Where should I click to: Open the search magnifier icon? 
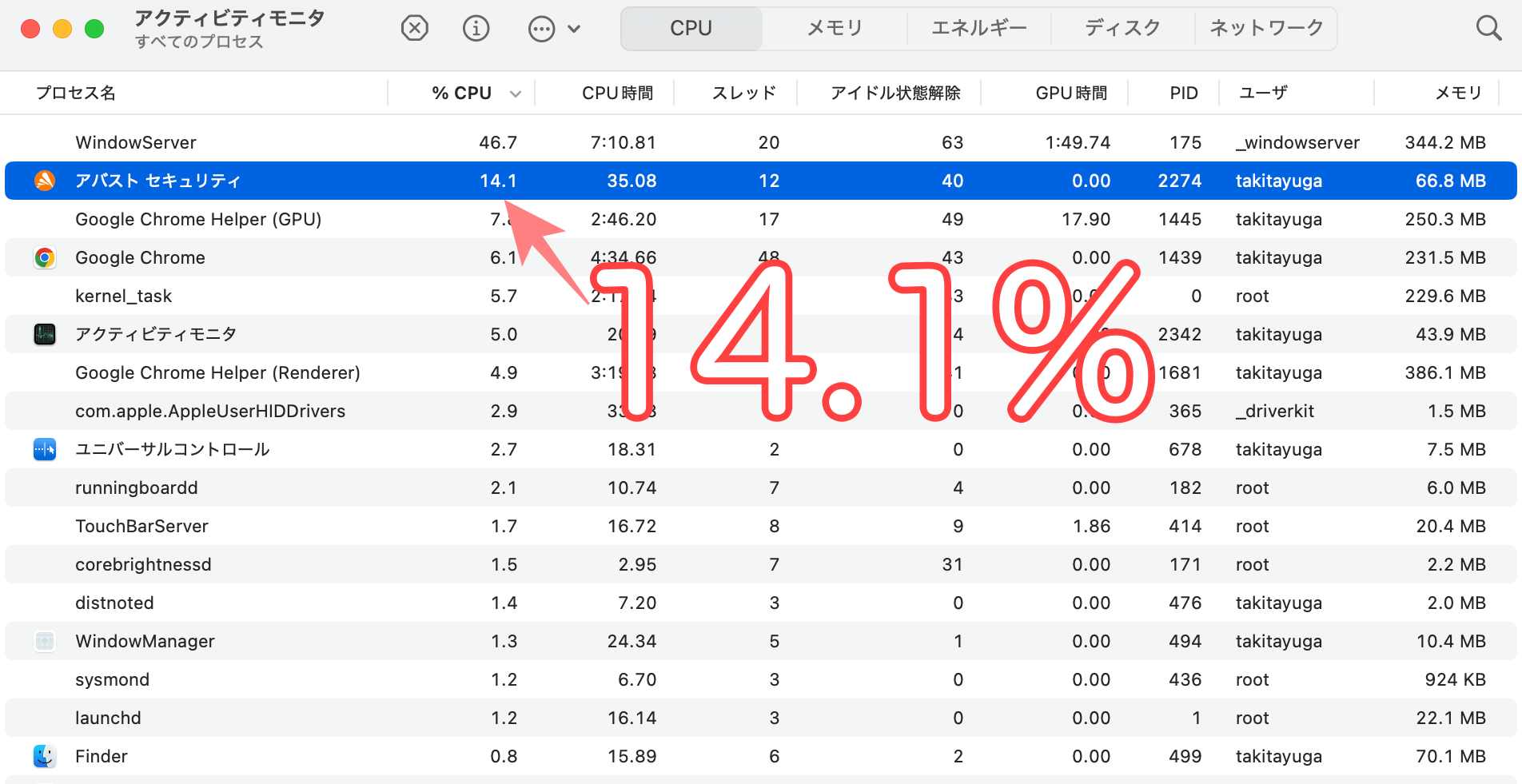(x=1488, y=29)
